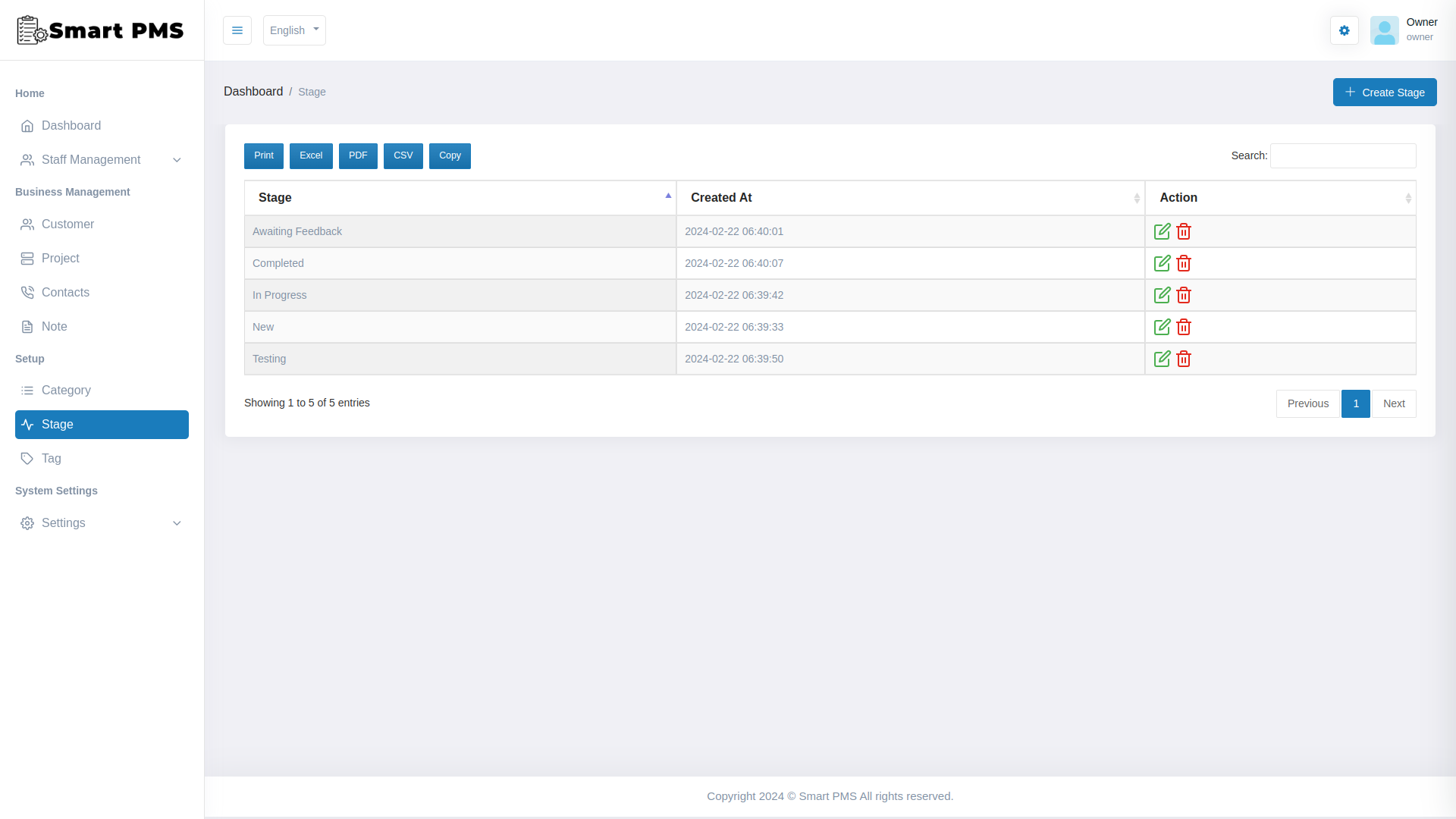Open the Project icon in sidebar

tap(27, 258)
